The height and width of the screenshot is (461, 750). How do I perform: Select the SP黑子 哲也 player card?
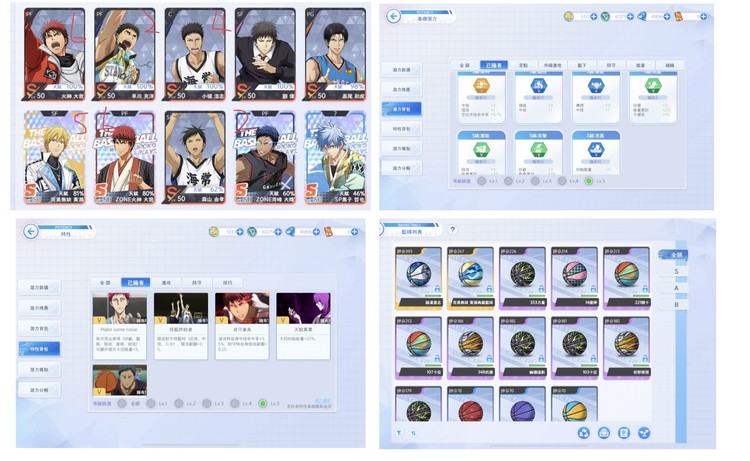(x=336, y=157)
